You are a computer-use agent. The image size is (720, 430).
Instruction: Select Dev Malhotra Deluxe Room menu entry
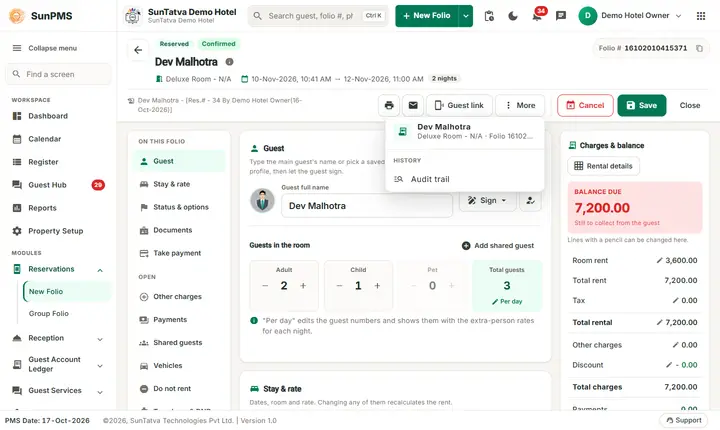[x=465, y=131]
